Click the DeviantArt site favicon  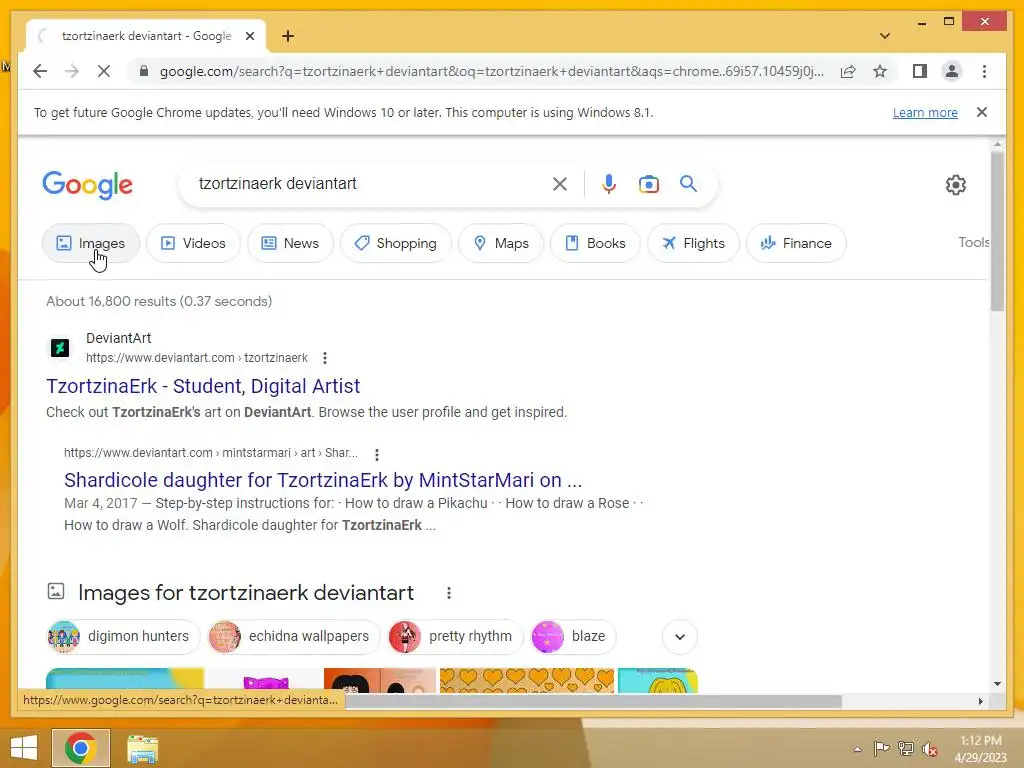(60, 347)
